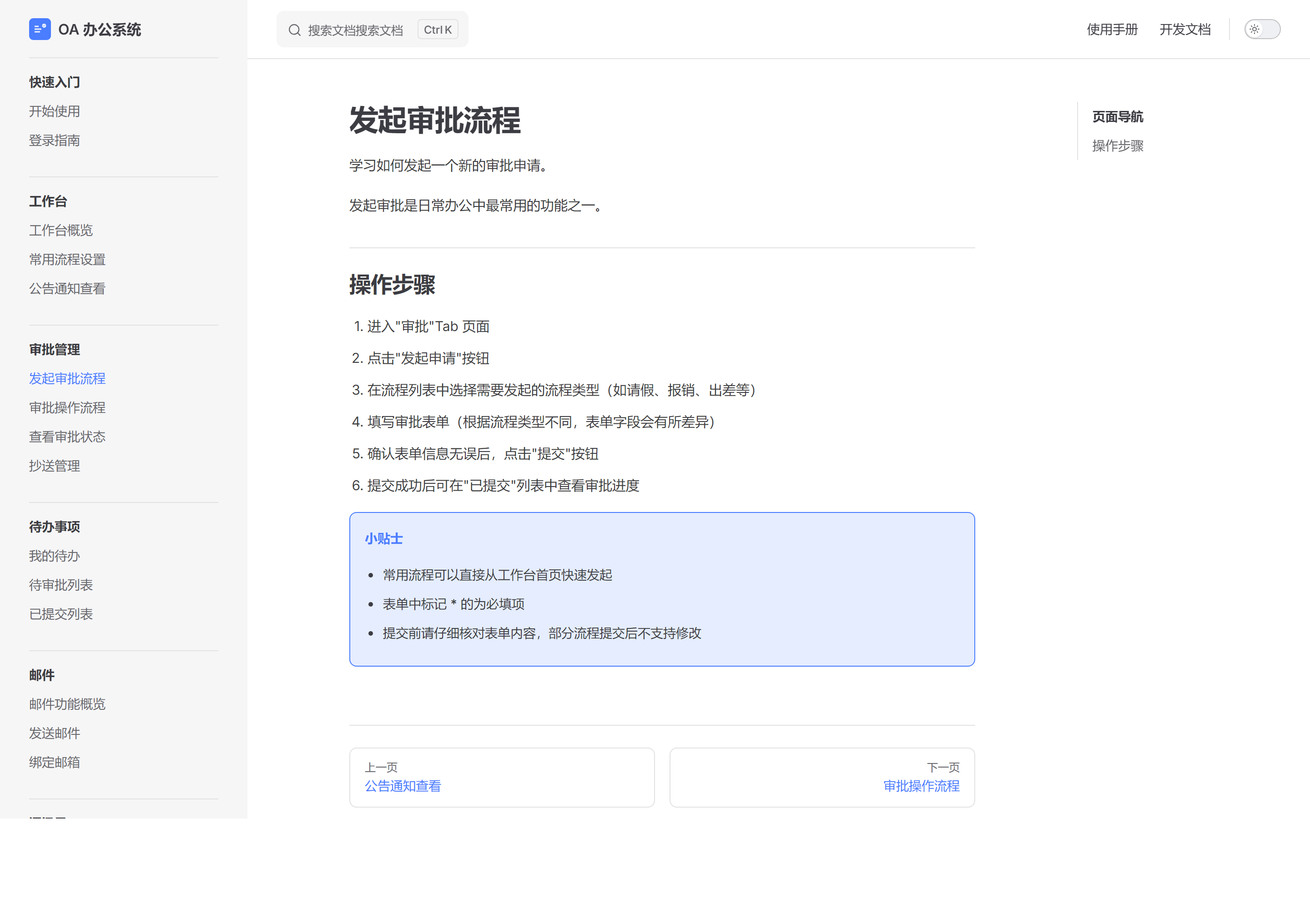Viewport: 1310px width, 924px height.
Task: Open the 开发文档 top menu
Action: [x=1185, y=29]
